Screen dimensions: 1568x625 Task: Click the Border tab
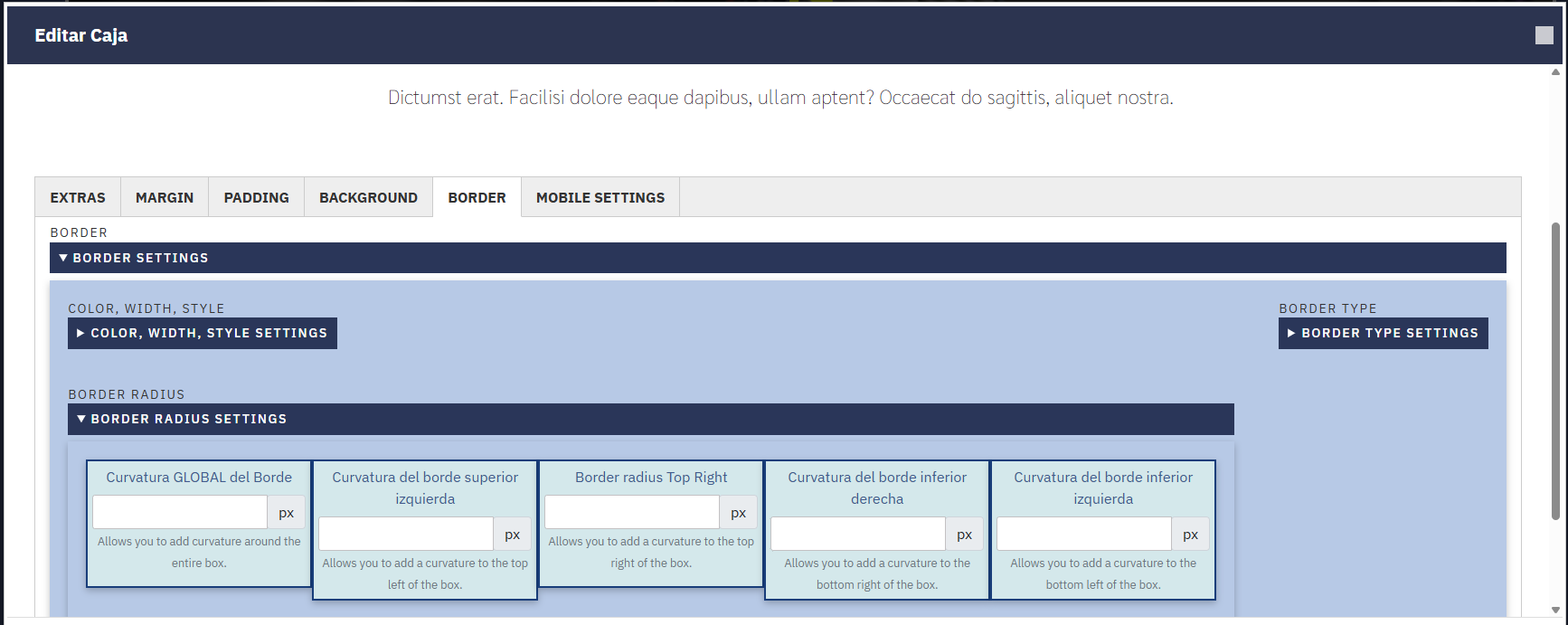(477, 197)
